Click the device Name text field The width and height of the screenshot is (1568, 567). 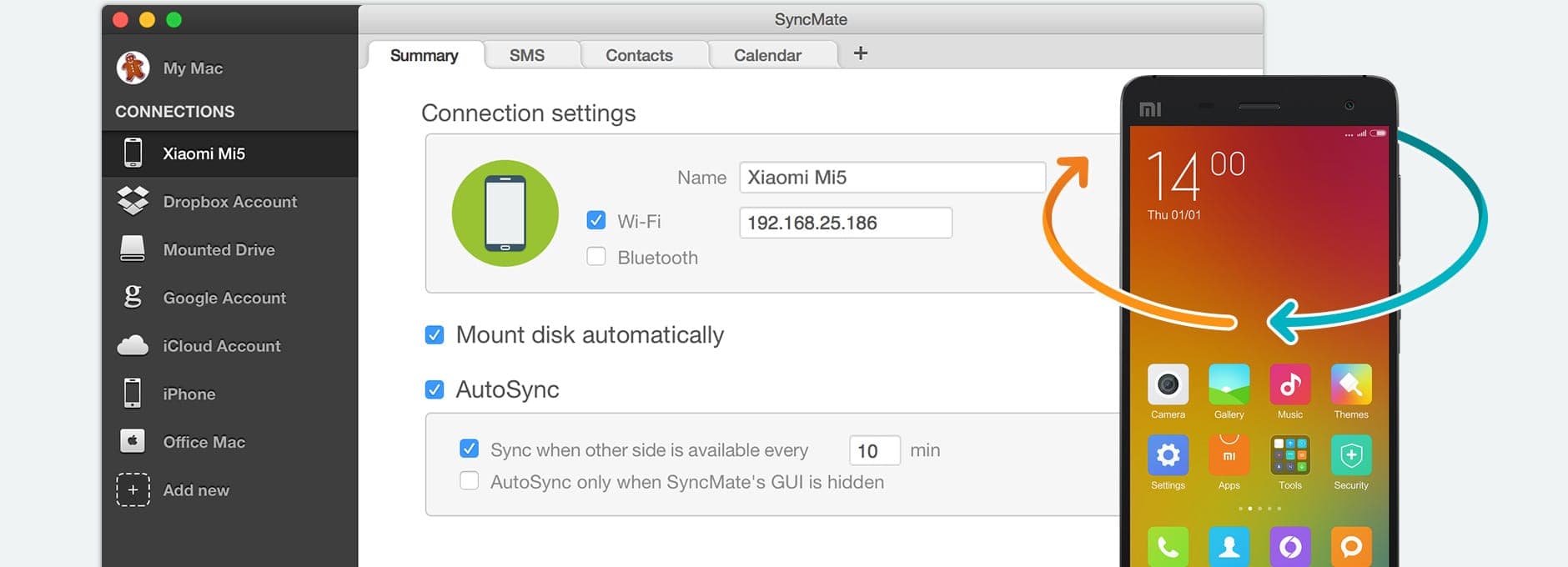click(892, 178)
